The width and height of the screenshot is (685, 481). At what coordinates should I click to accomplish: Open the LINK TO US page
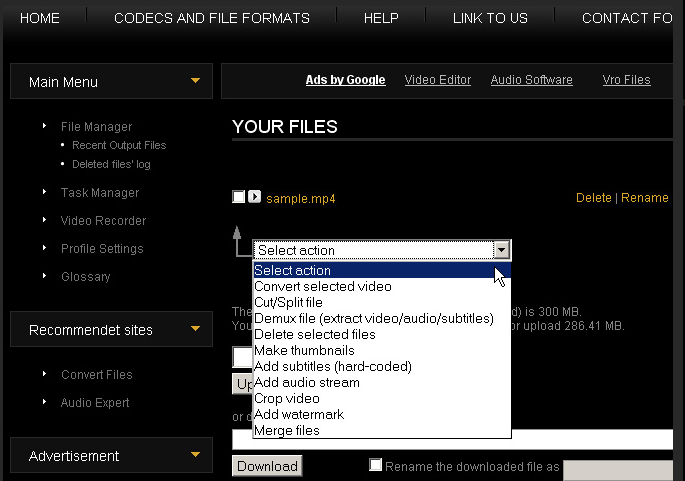[x=490, y=18]
